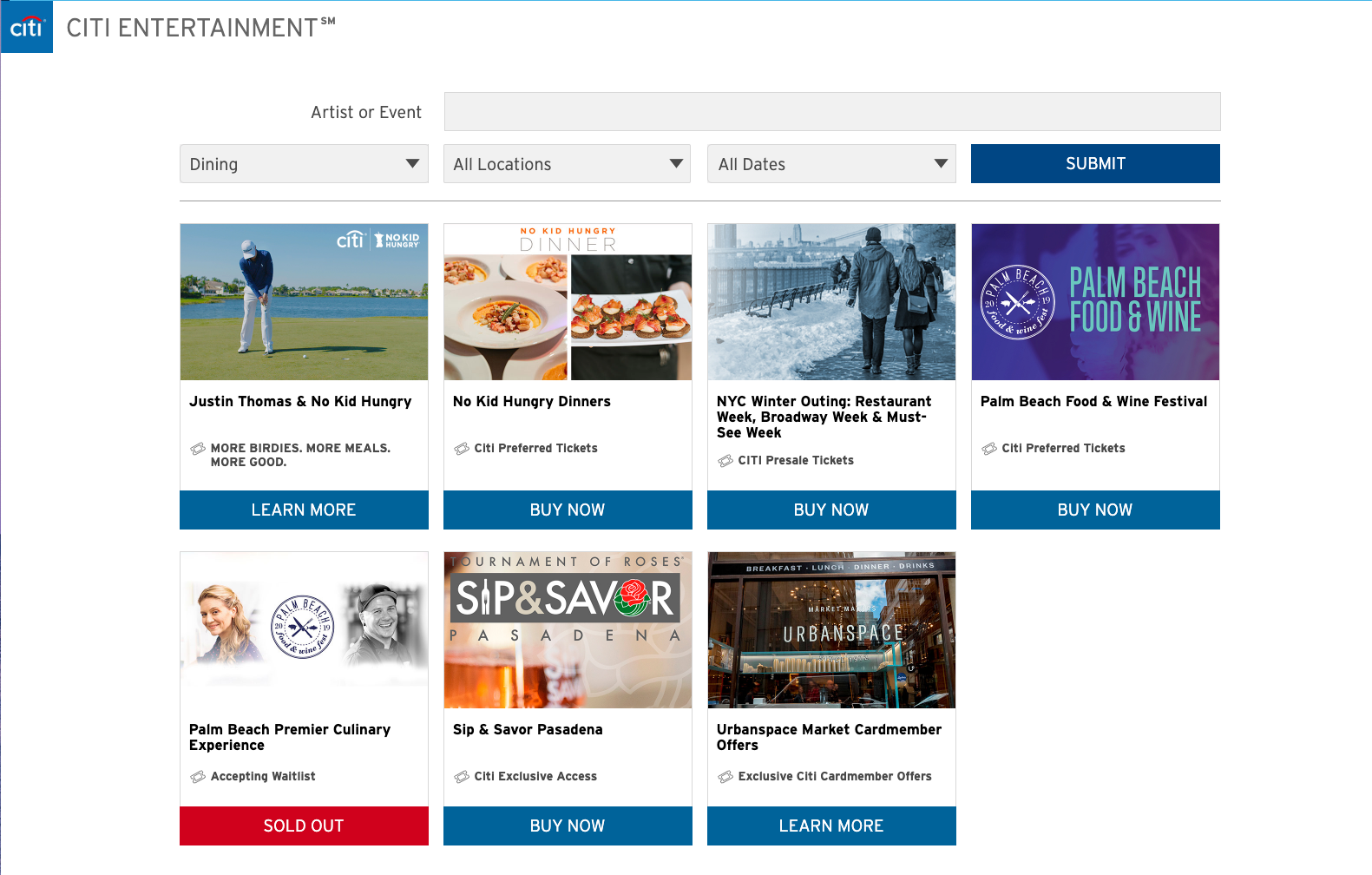Click ticket icon beside Exclusive Citi Cardmember Offers
The image size is (1372, 875).
[x=725, y=777]
